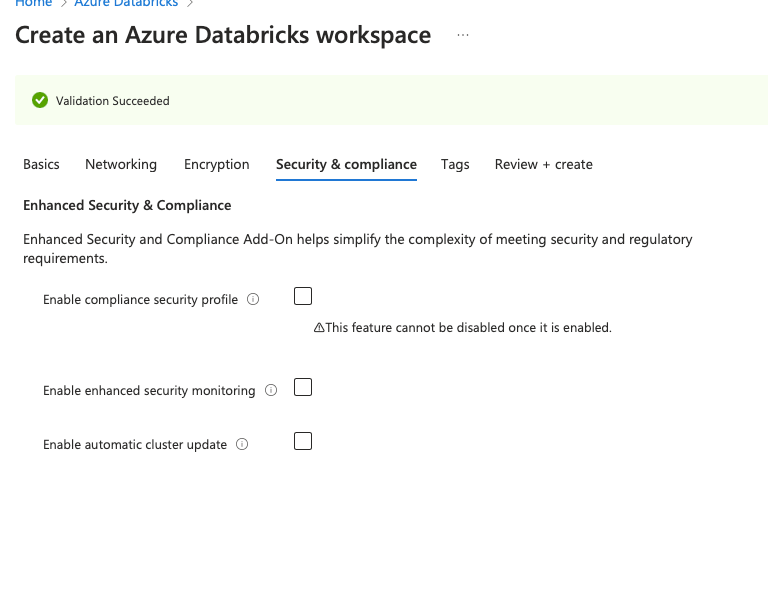The width and height of the screenshot is (768, 599).
Task: Open the Networking tab
Action: (121, 164)
